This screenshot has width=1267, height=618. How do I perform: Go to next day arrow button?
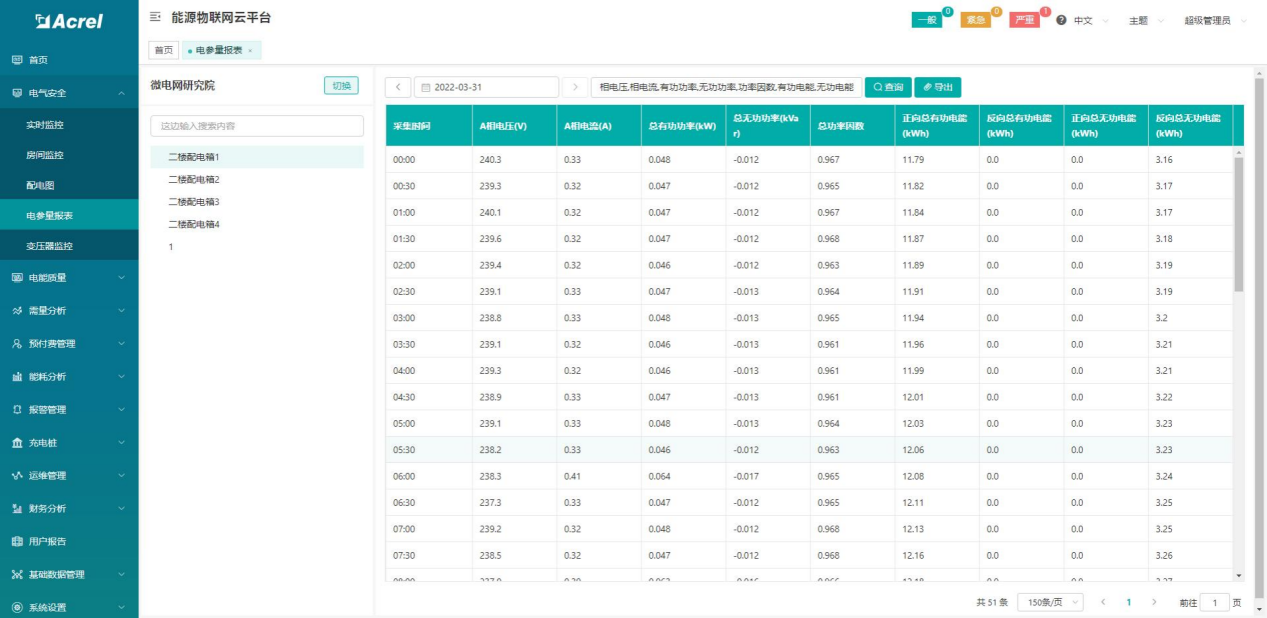pos(575,87)
